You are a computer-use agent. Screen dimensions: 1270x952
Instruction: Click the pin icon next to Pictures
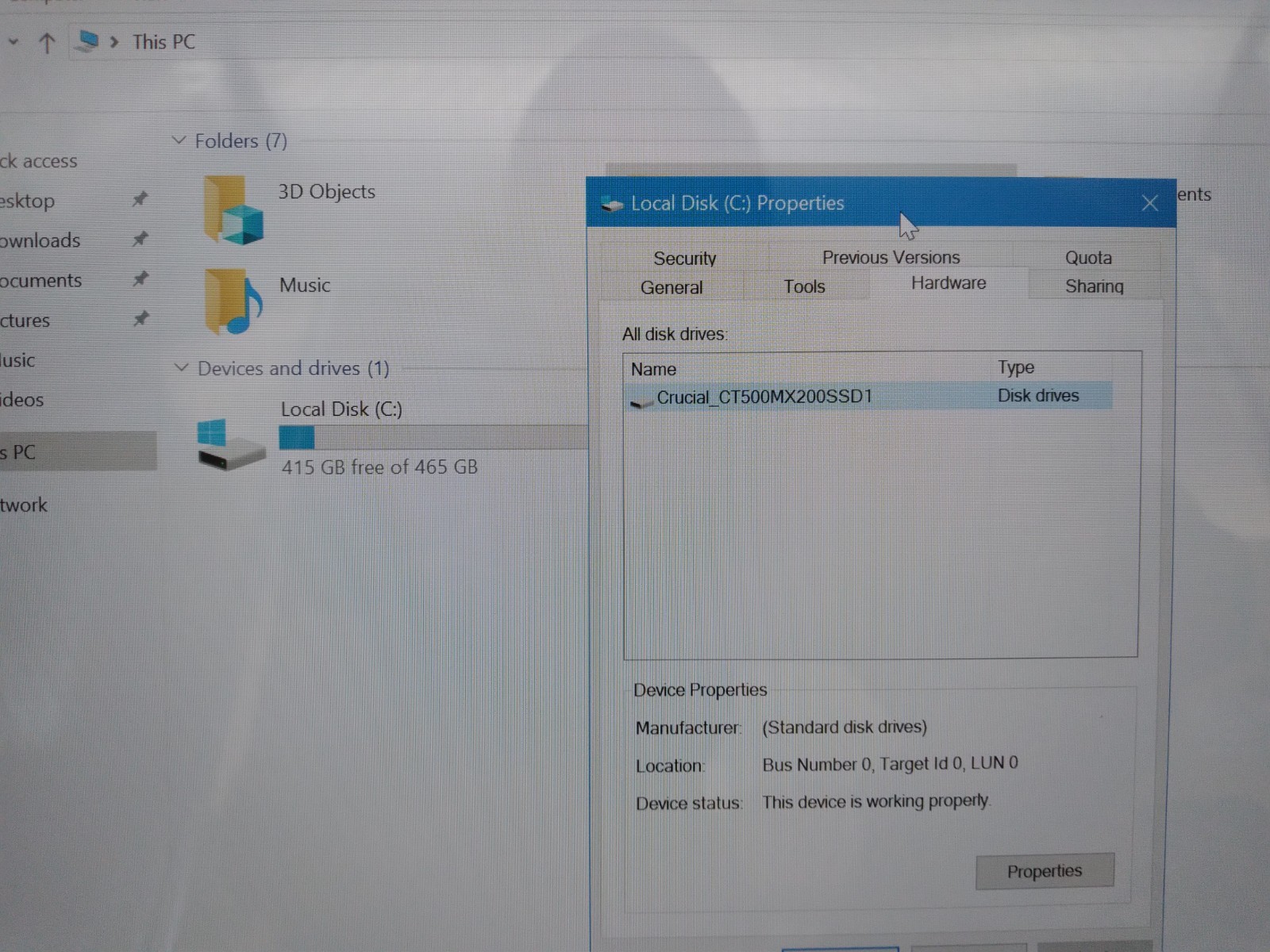point(140,319)
